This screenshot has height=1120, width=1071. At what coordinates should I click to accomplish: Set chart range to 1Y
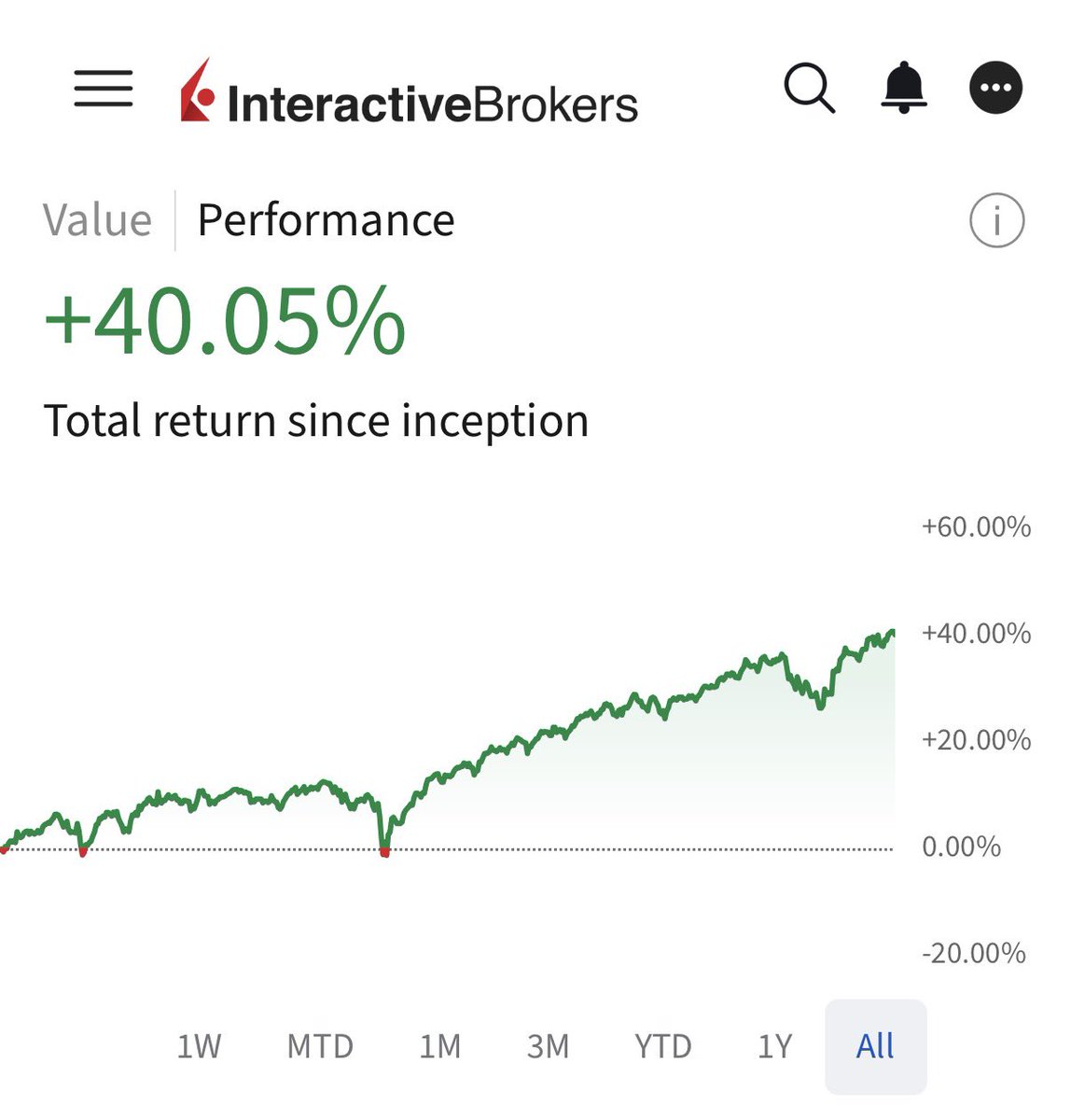tap(774, 1046)
